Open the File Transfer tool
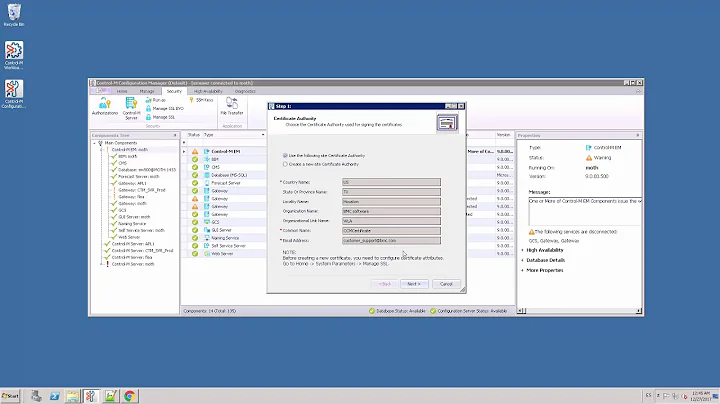 [232, 106]
